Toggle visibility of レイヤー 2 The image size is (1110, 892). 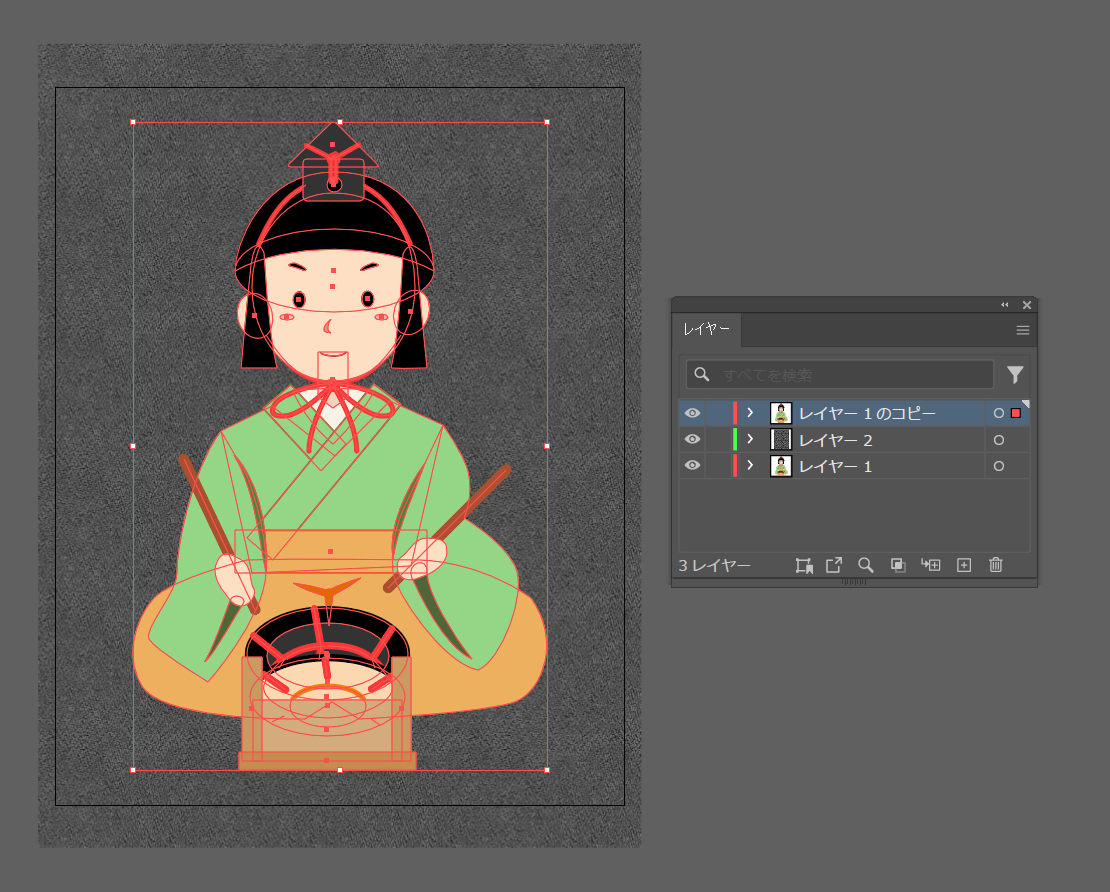pyautogui.click(x=692, y=439)
